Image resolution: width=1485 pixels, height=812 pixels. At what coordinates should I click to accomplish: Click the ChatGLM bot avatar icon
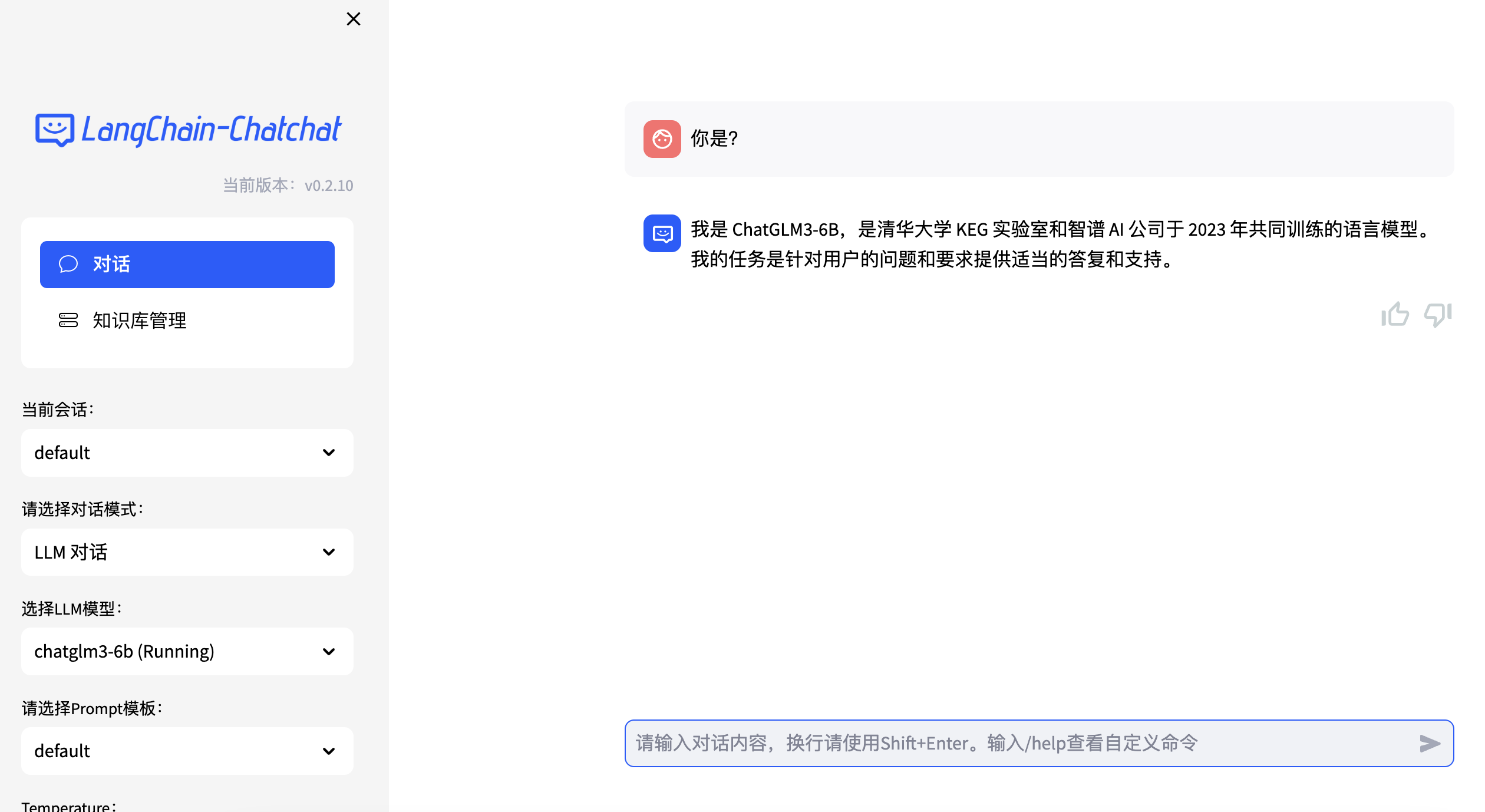(x=662, y=233)
